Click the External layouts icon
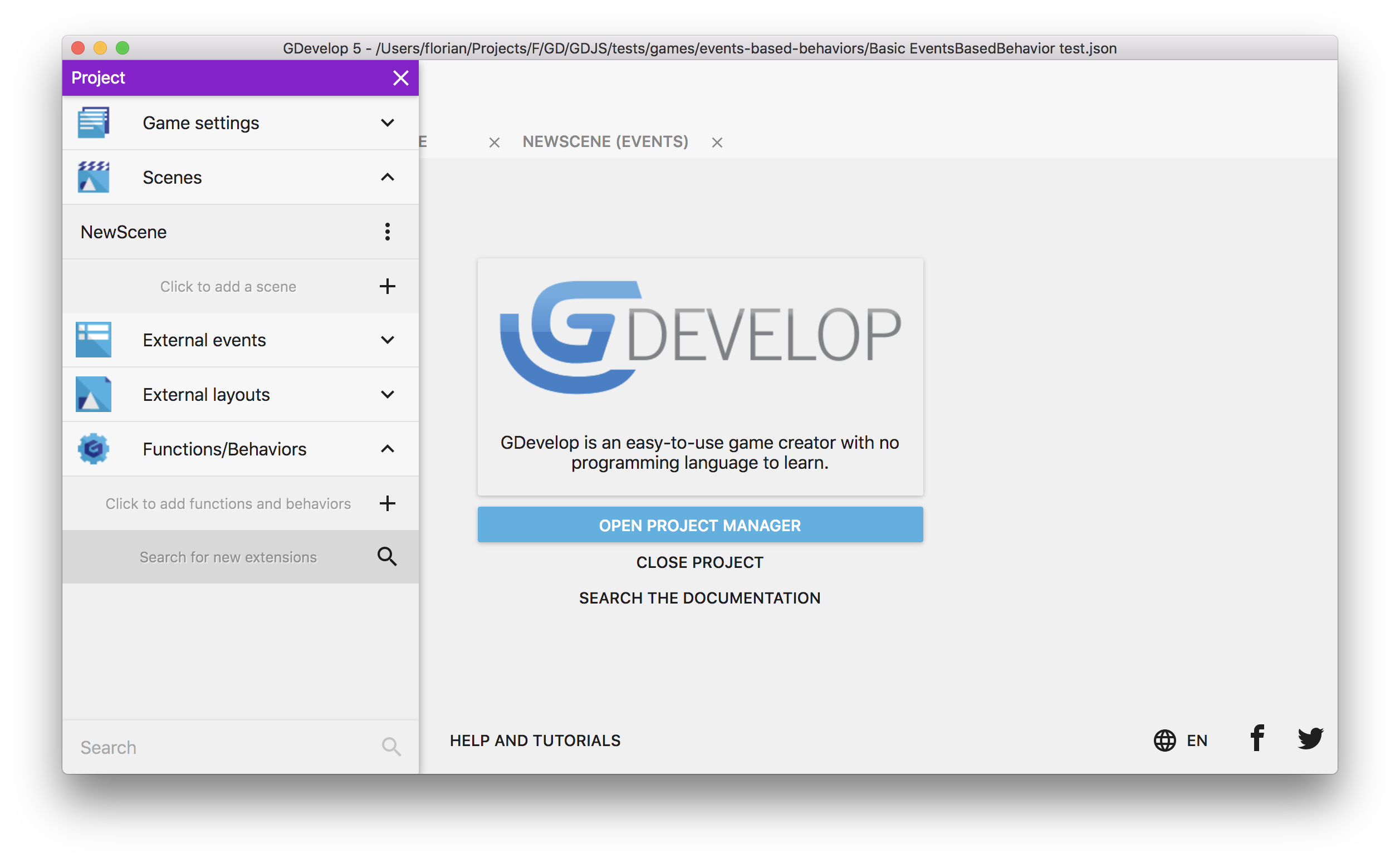1400x863 pixels. (x=93, y=394)
